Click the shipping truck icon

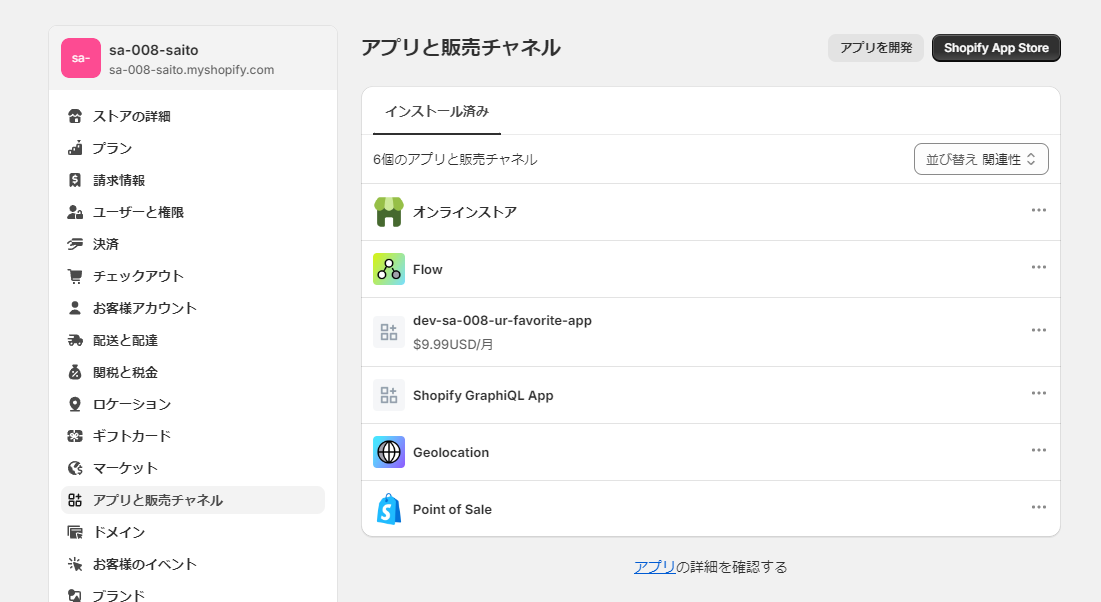click(75, 340)
